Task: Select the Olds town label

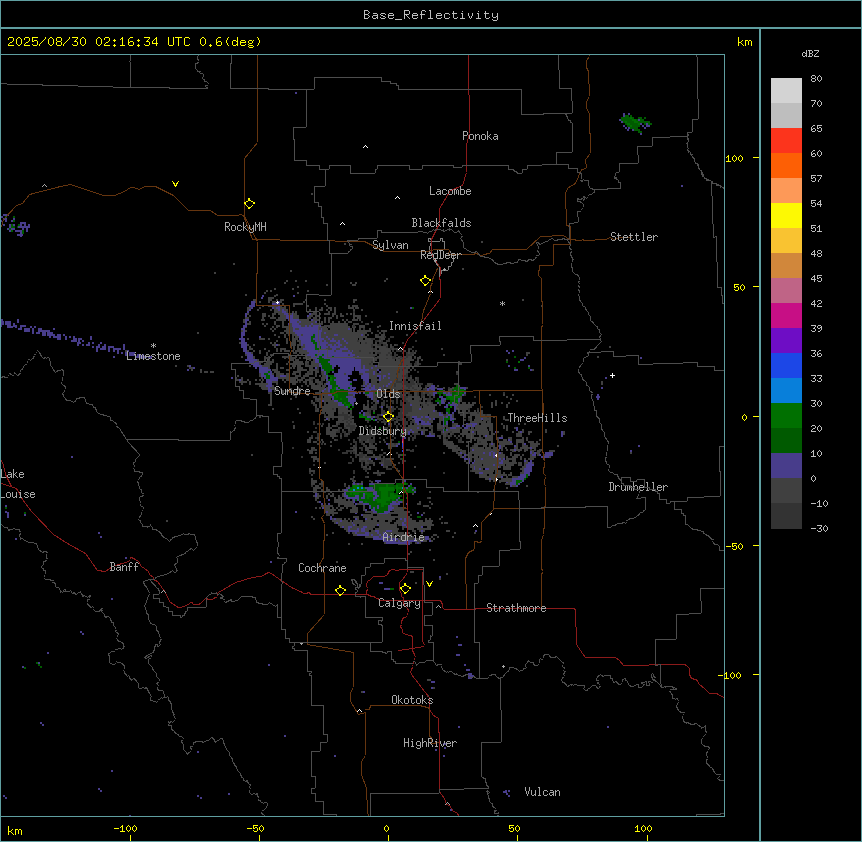Action: 388,394
